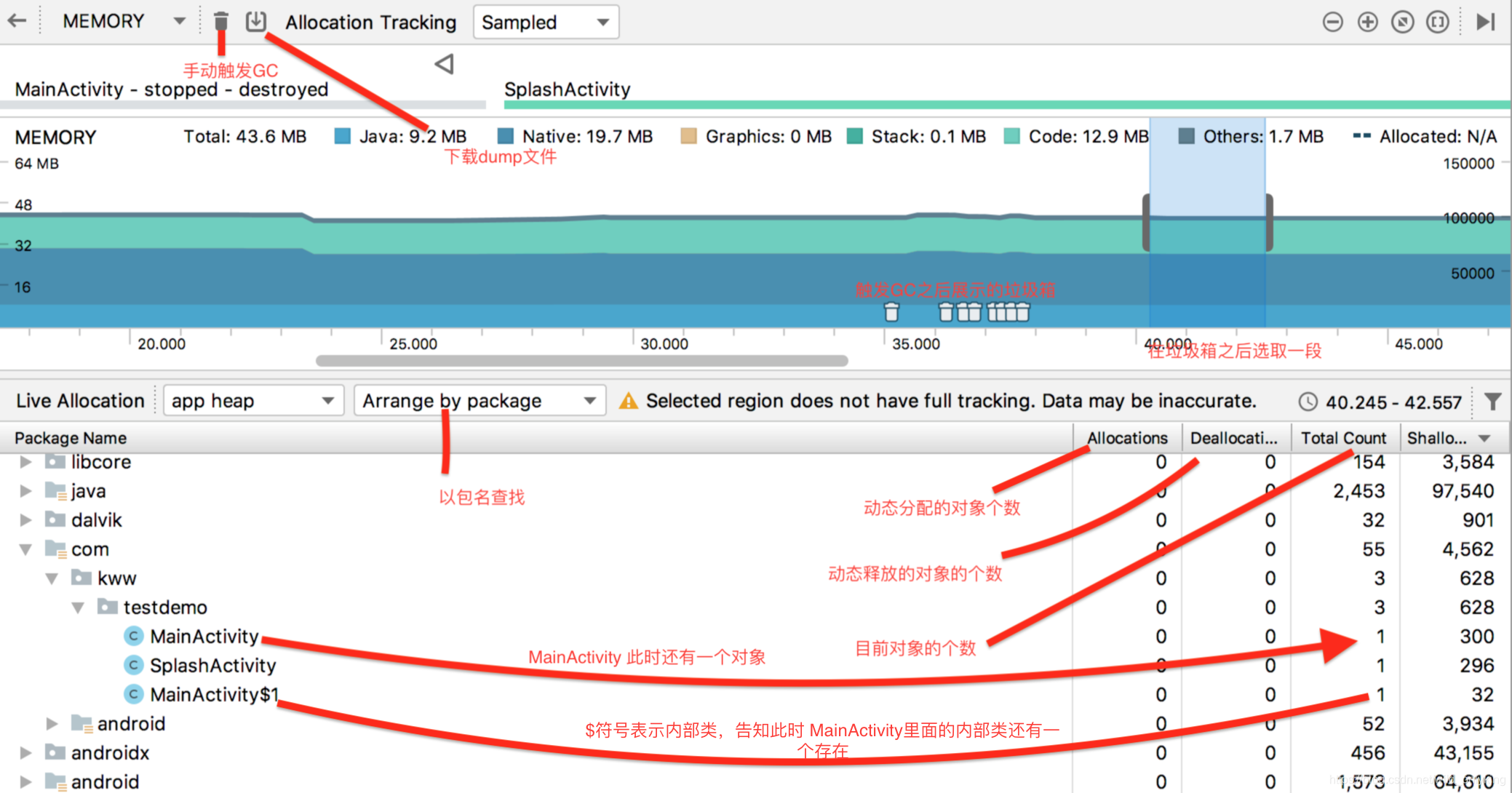Viewport: 1512px width, 793px height.
Task: Click the 30.000 timeline tick label
Action: click(664, 343)
